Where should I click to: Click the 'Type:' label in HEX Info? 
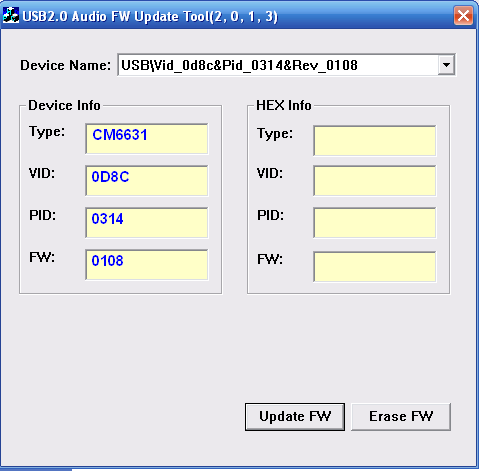click(275, 134)
